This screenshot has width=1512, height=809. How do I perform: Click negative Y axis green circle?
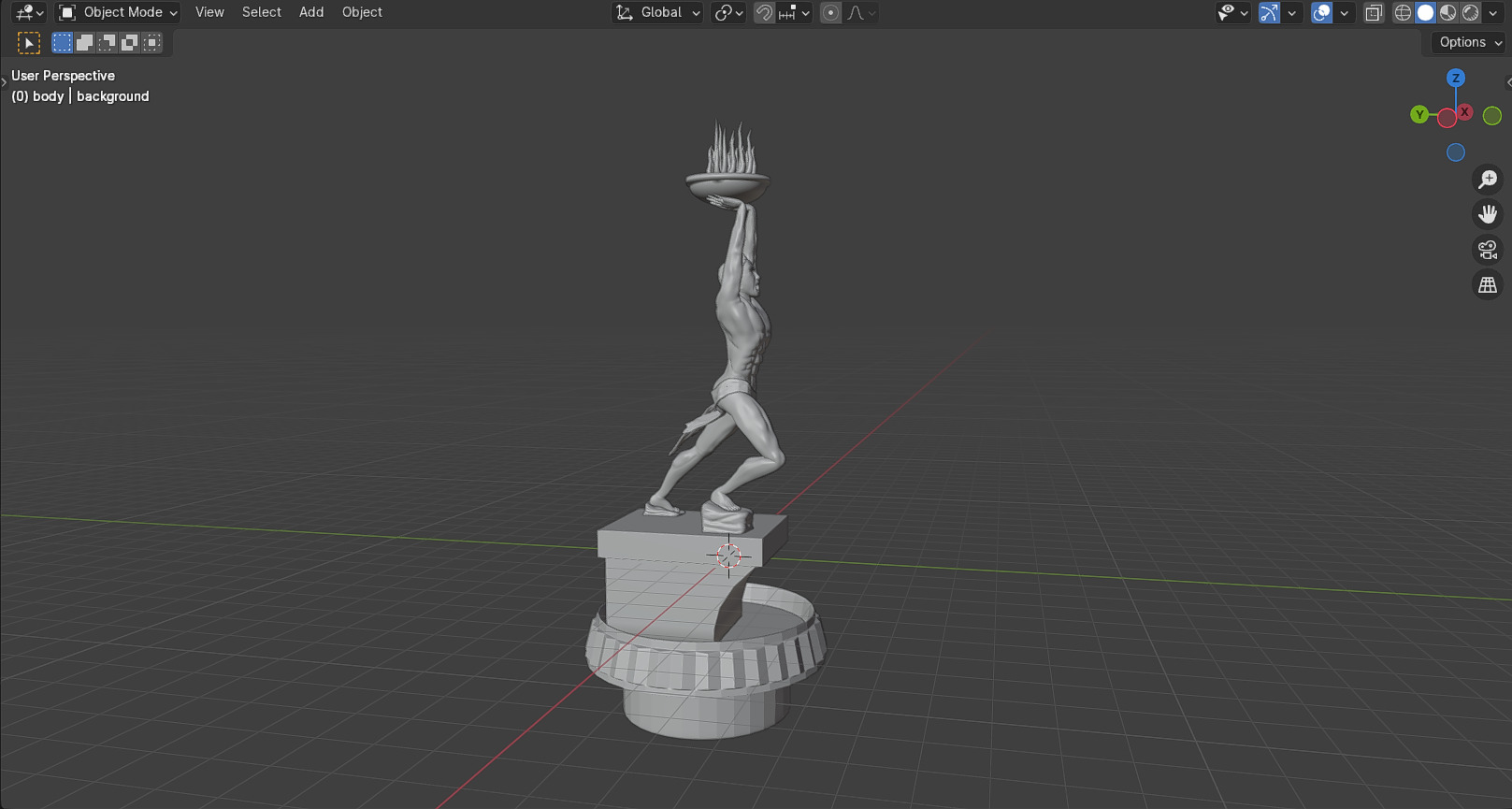(x=1492, y=115)
